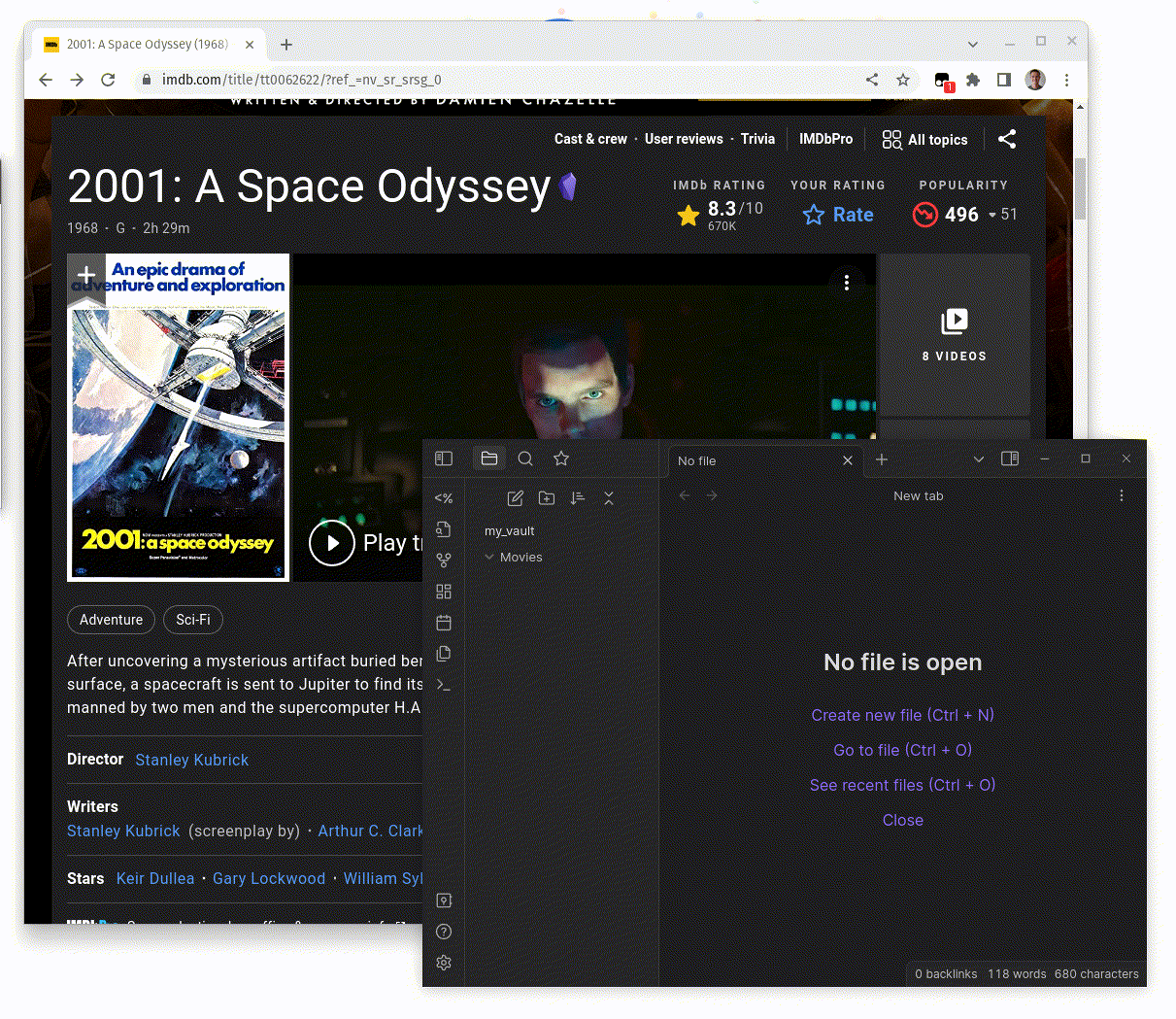Open Obsidian tab list dropdown chevron
The image size is (1176, 1019).
978,459
